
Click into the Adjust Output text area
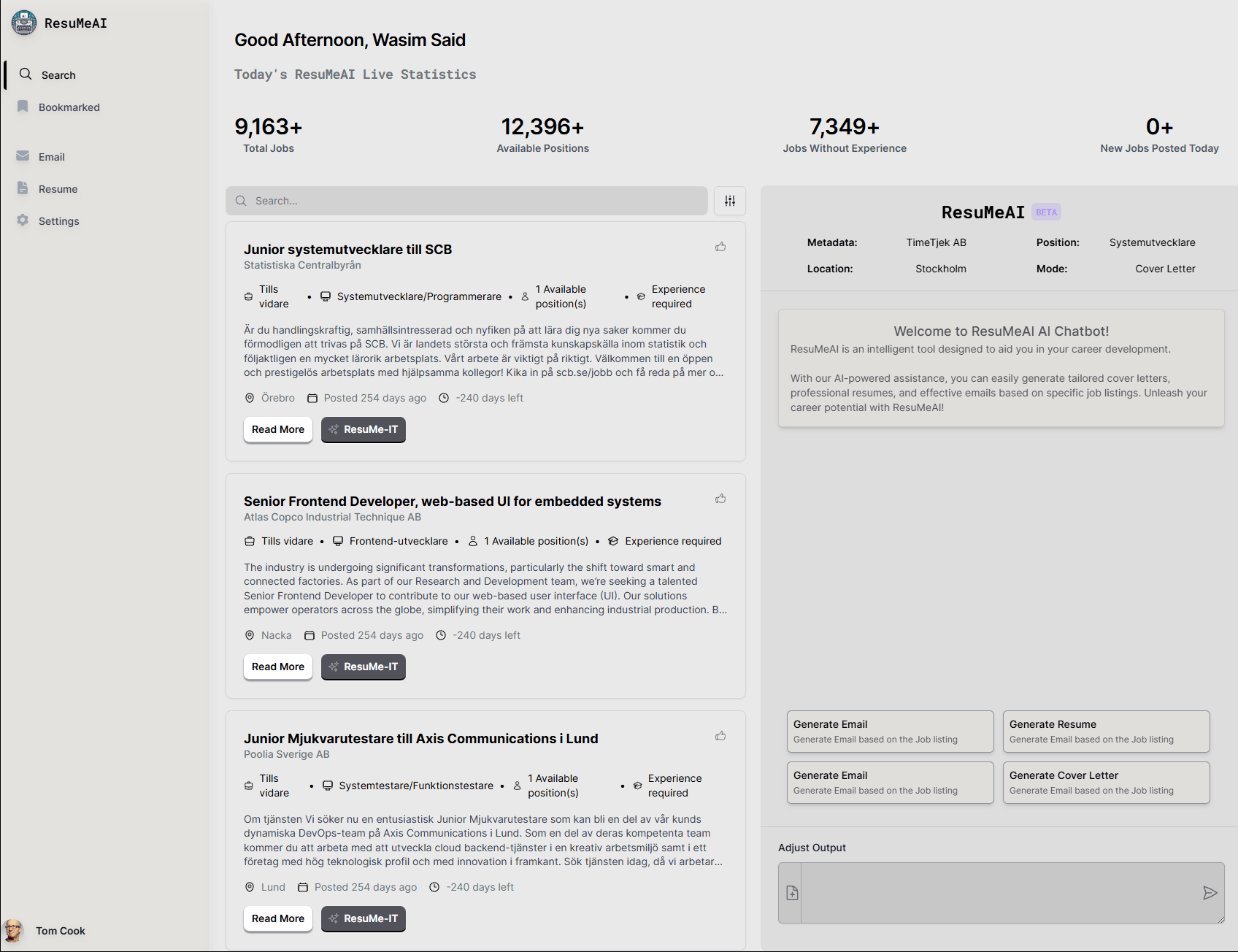point(1000,893)
